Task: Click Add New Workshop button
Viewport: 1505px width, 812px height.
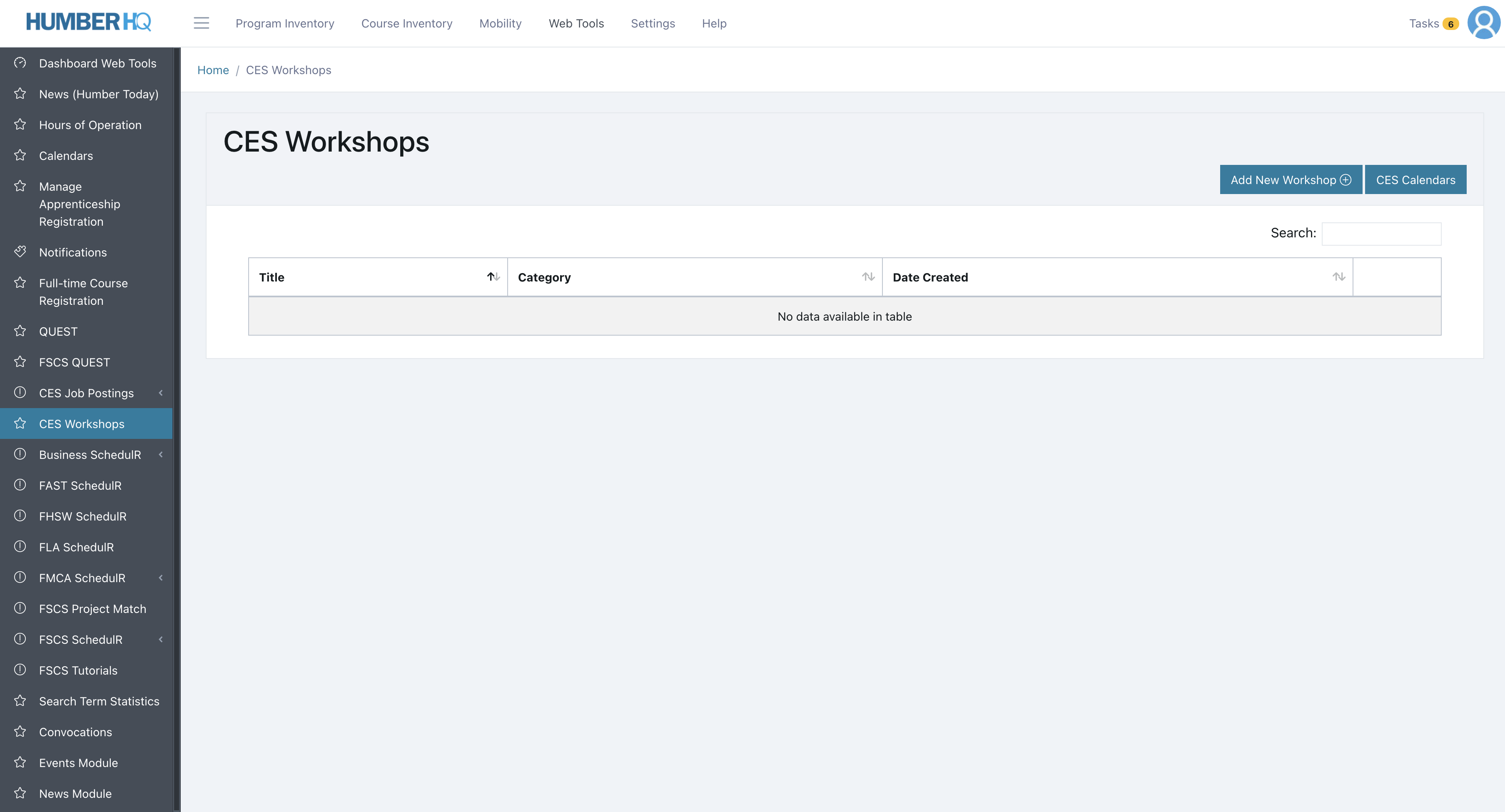Action: tap(1291, 179)
